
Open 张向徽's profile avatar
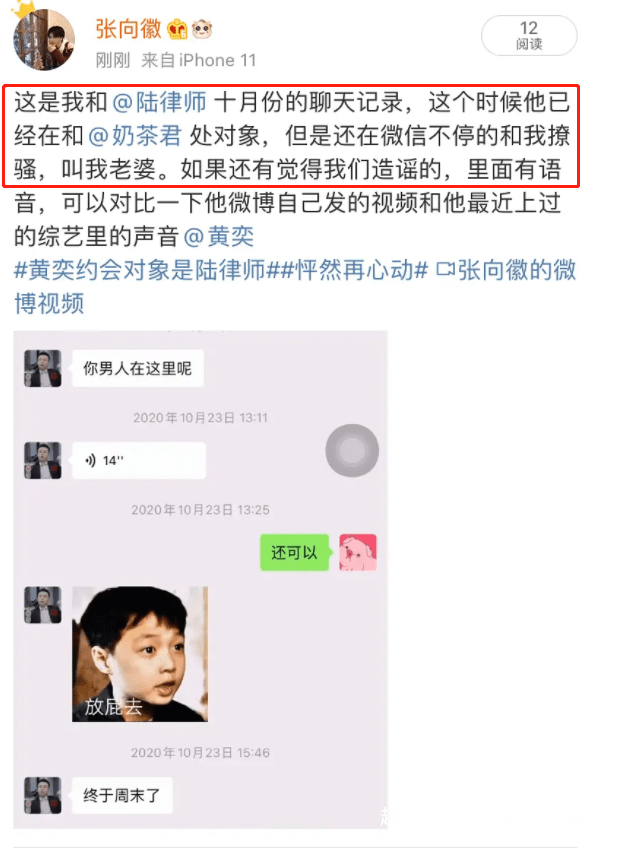click(x=44, y=40)
